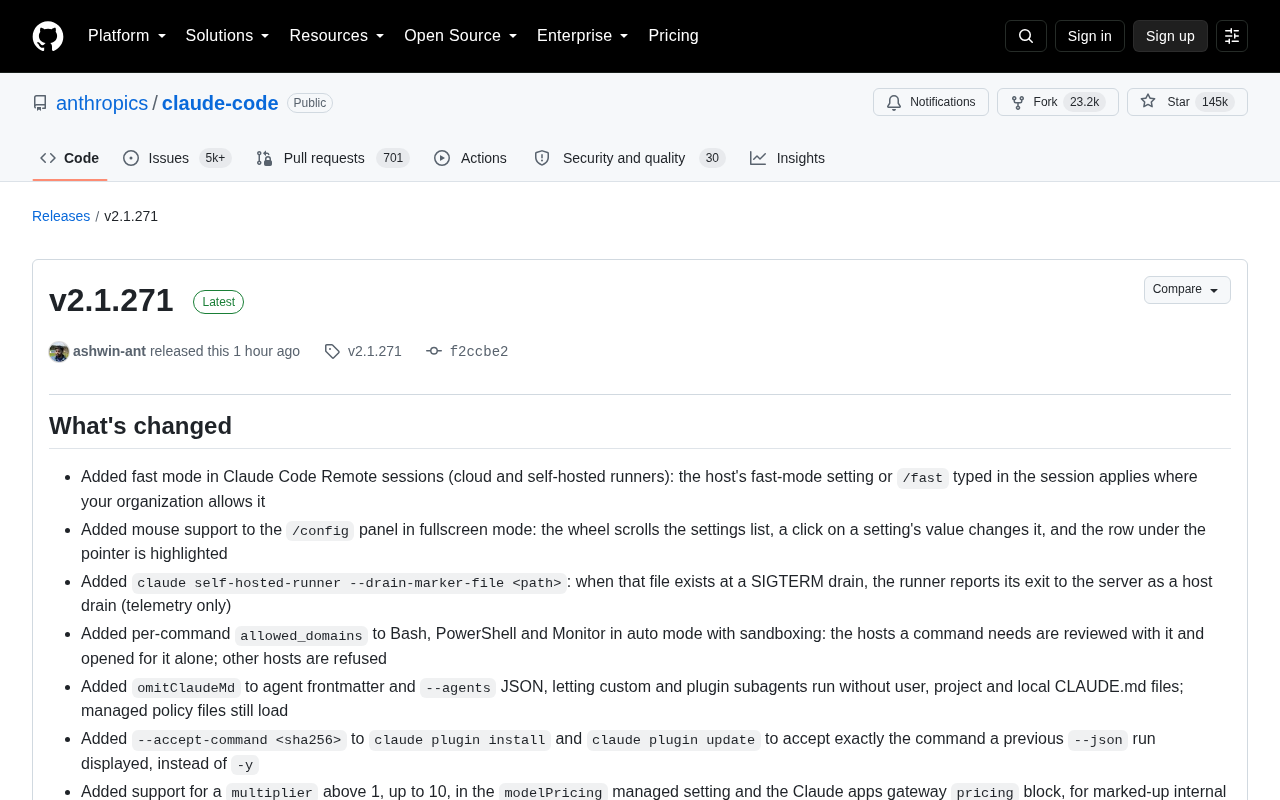The height and width of the screenshot is (800, 1280).
Task: Expand the Platform menu
Action: (x=127, y=36)
